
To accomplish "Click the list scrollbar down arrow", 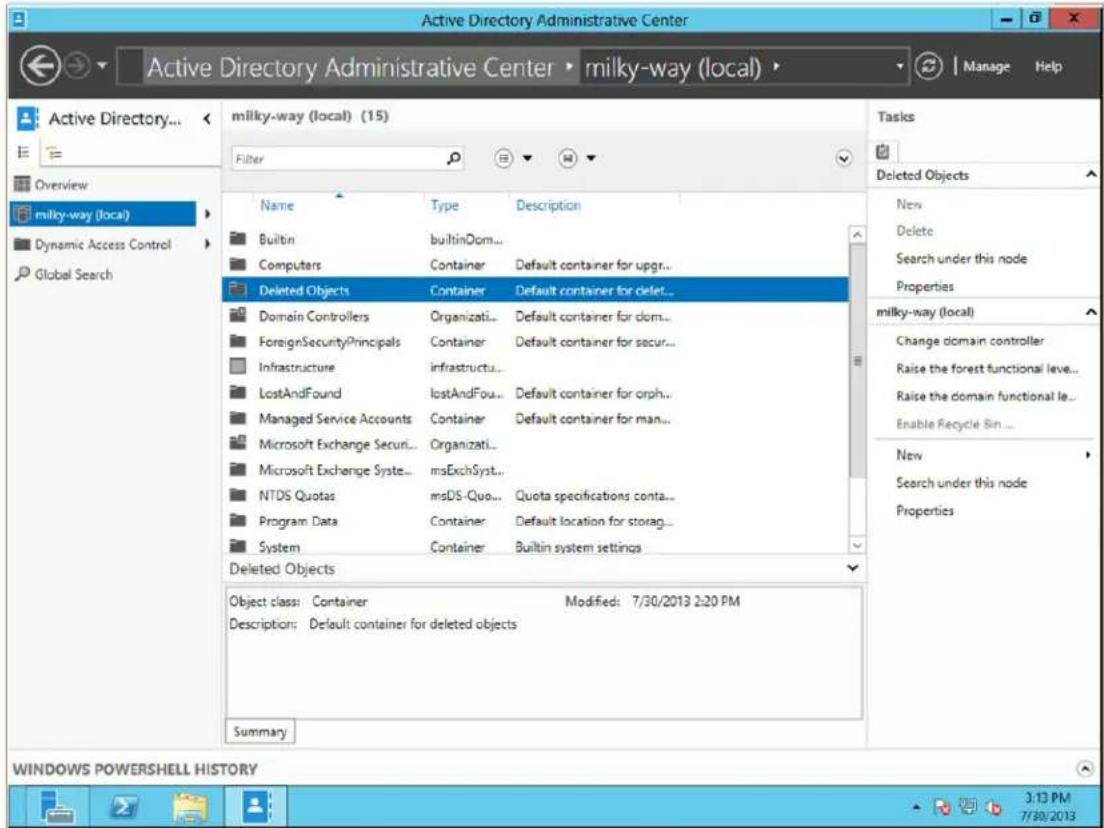I will pos(857,546).
